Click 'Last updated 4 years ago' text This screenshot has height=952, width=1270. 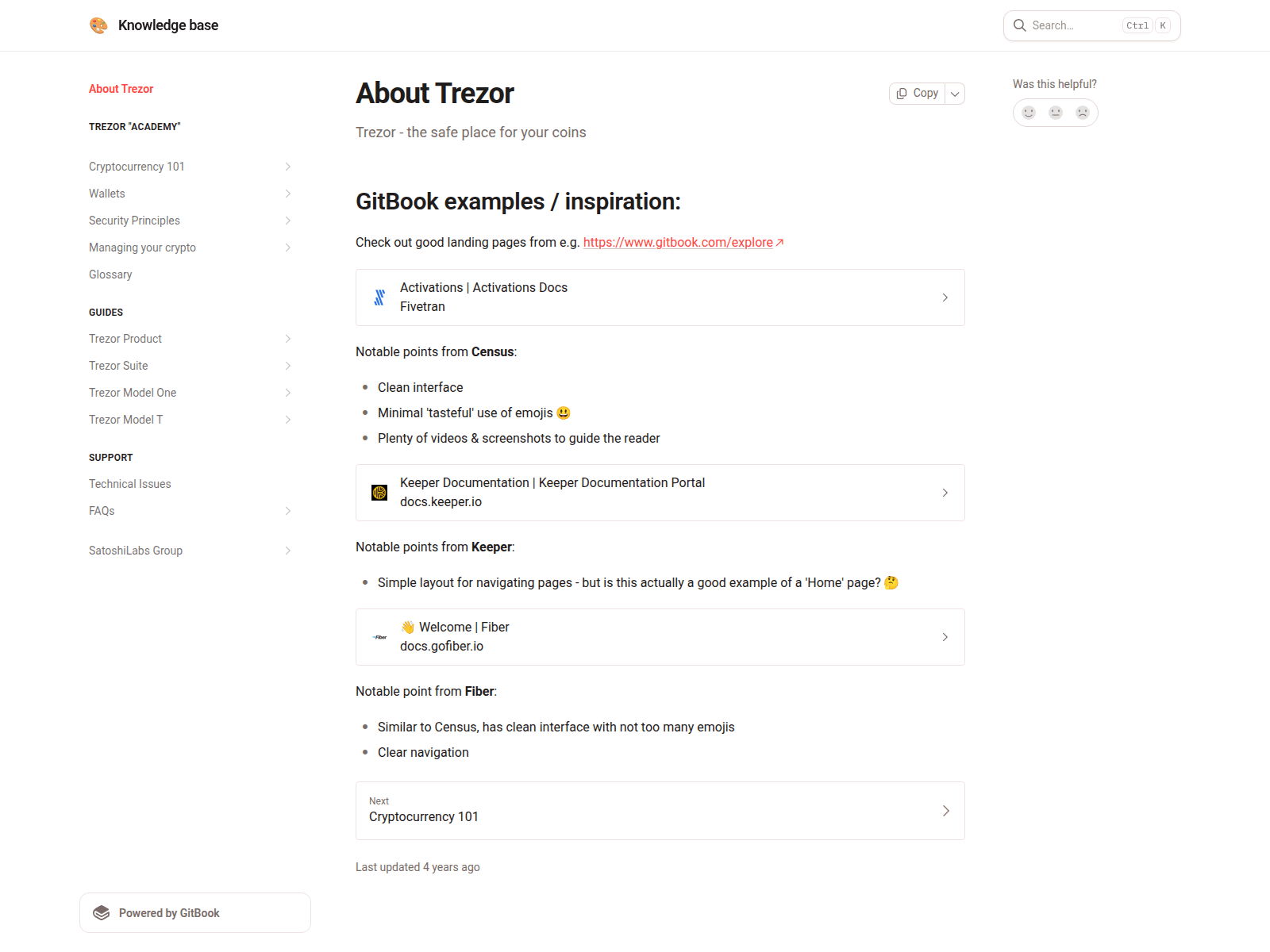click(418, 867)
